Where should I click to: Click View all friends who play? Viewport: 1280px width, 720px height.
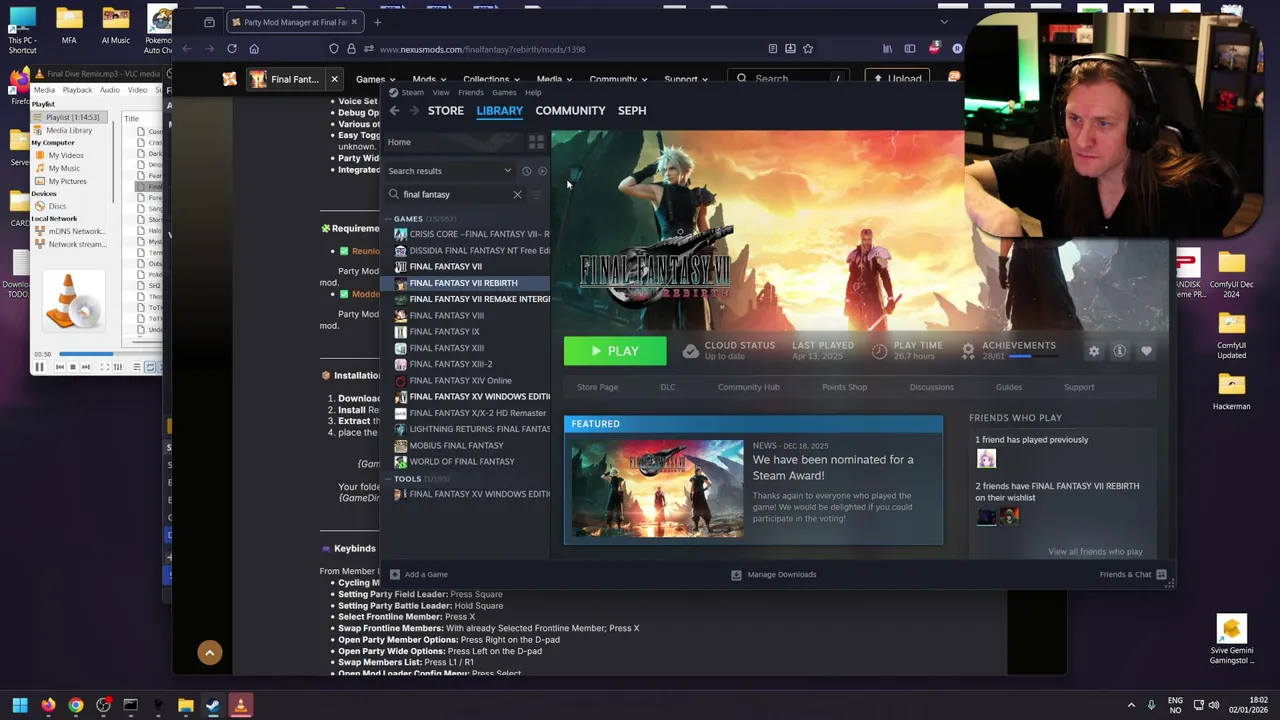pyautogui.click(x=1095, y=552)
